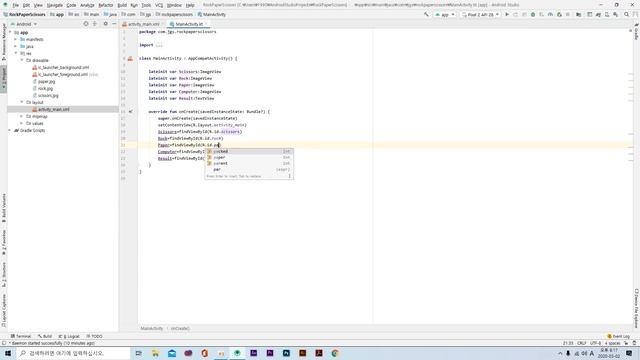Select the MainActivity.kt editor tab
Viewport: 640px width, 360px height.
coord(189,24)
